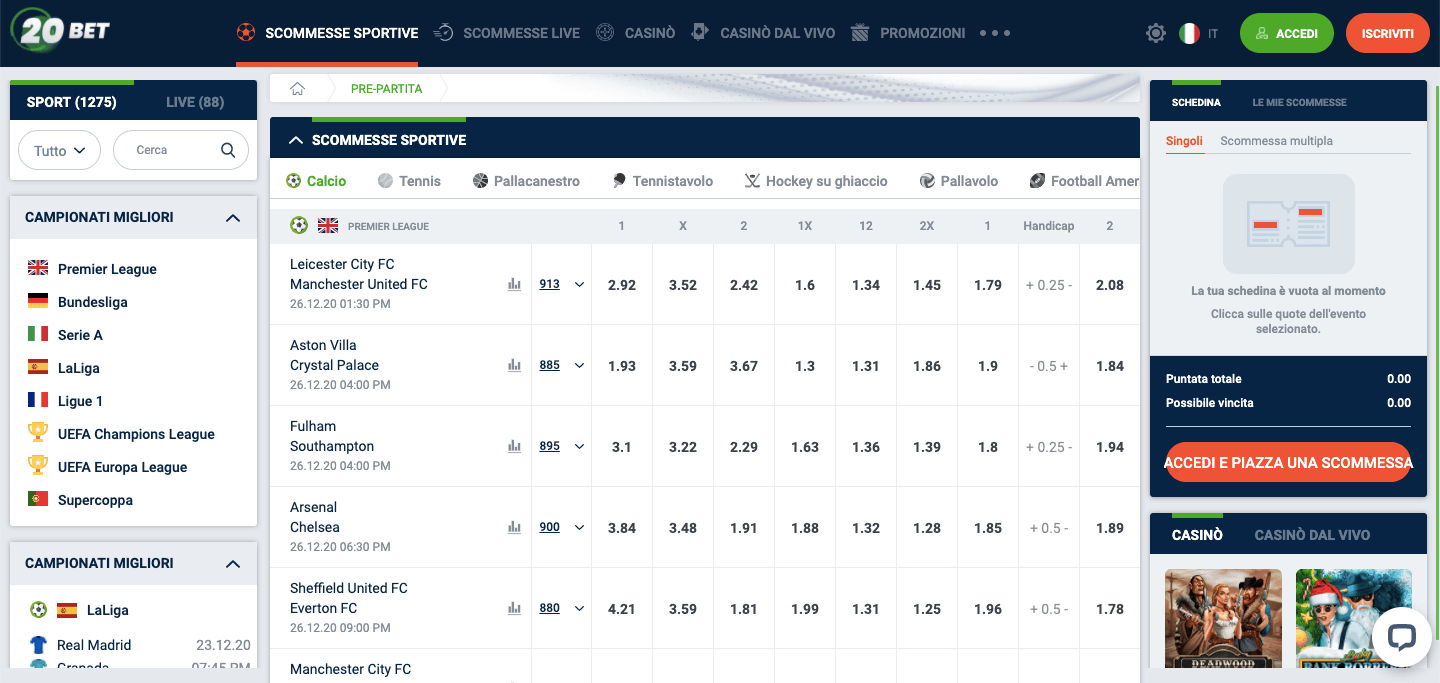The height and width of the screenshot is (683, 1440).
Task: Open the UEFA Europa League link
Action: coord(122,467)
